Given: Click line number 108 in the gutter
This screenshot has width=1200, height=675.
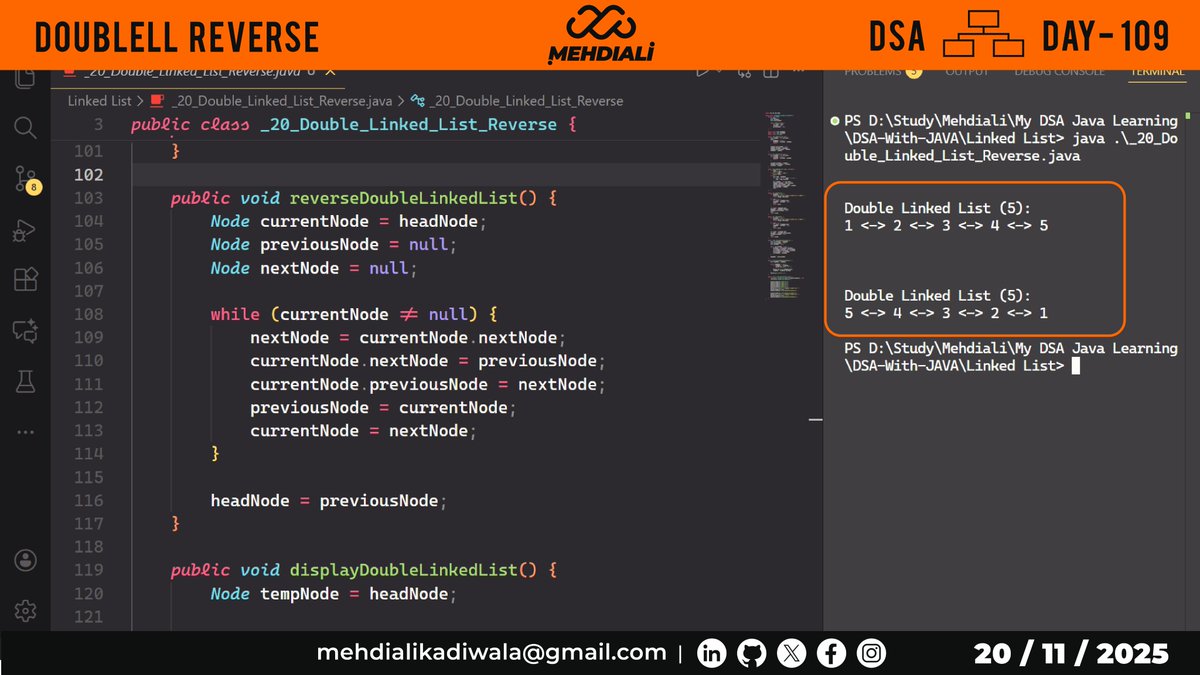Looking at the screenshot, I should click(x=89, y=314).
